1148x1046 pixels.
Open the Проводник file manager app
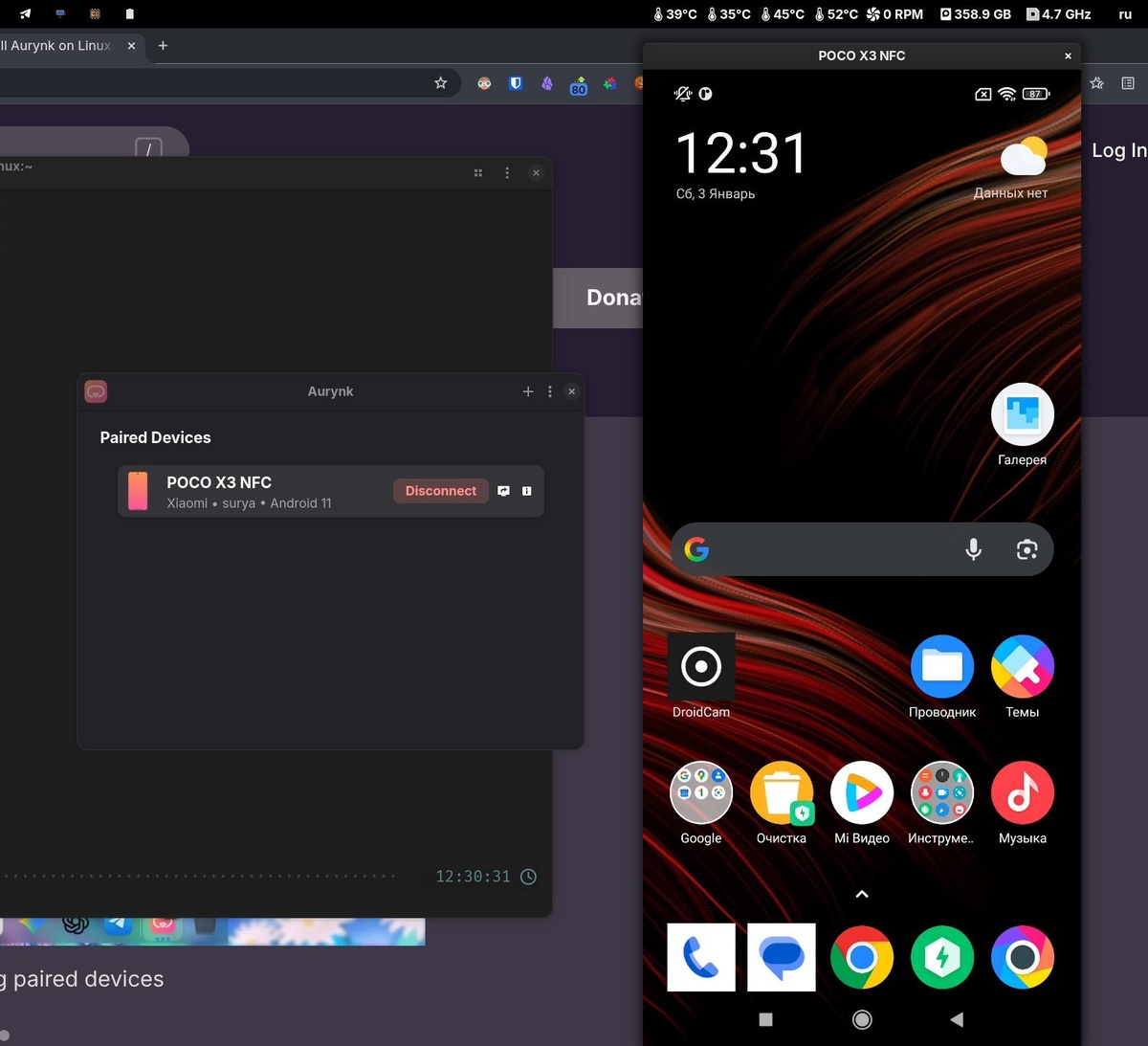[x=942, y=676]
